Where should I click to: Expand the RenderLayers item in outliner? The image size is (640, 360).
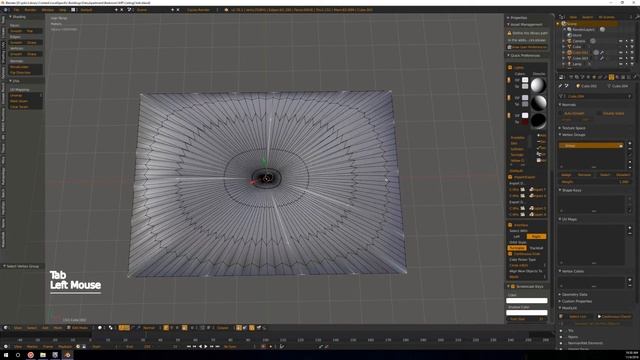[564, 29]
